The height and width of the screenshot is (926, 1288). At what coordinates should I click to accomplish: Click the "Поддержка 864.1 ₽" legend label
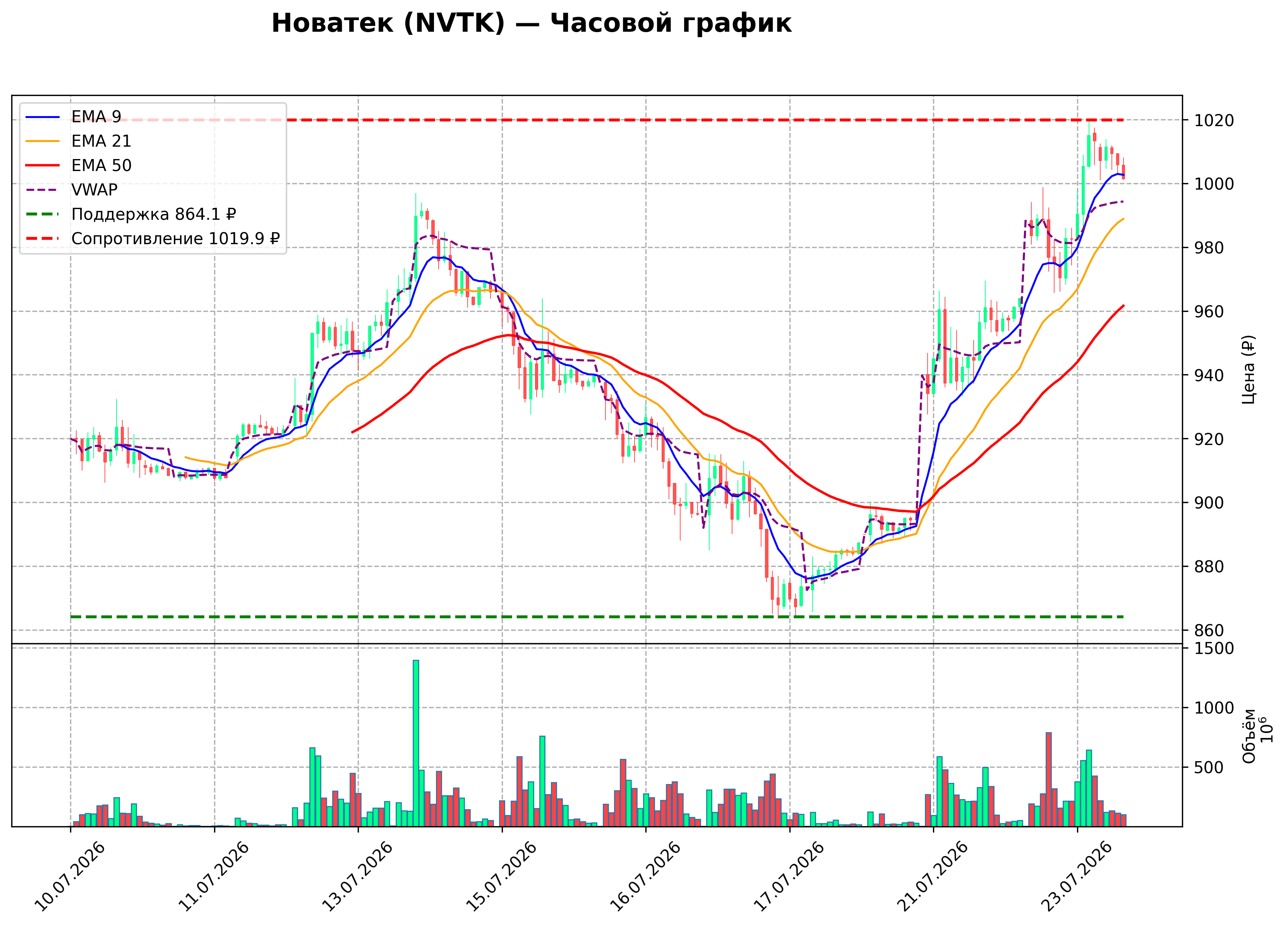click(x=153, y=214)
